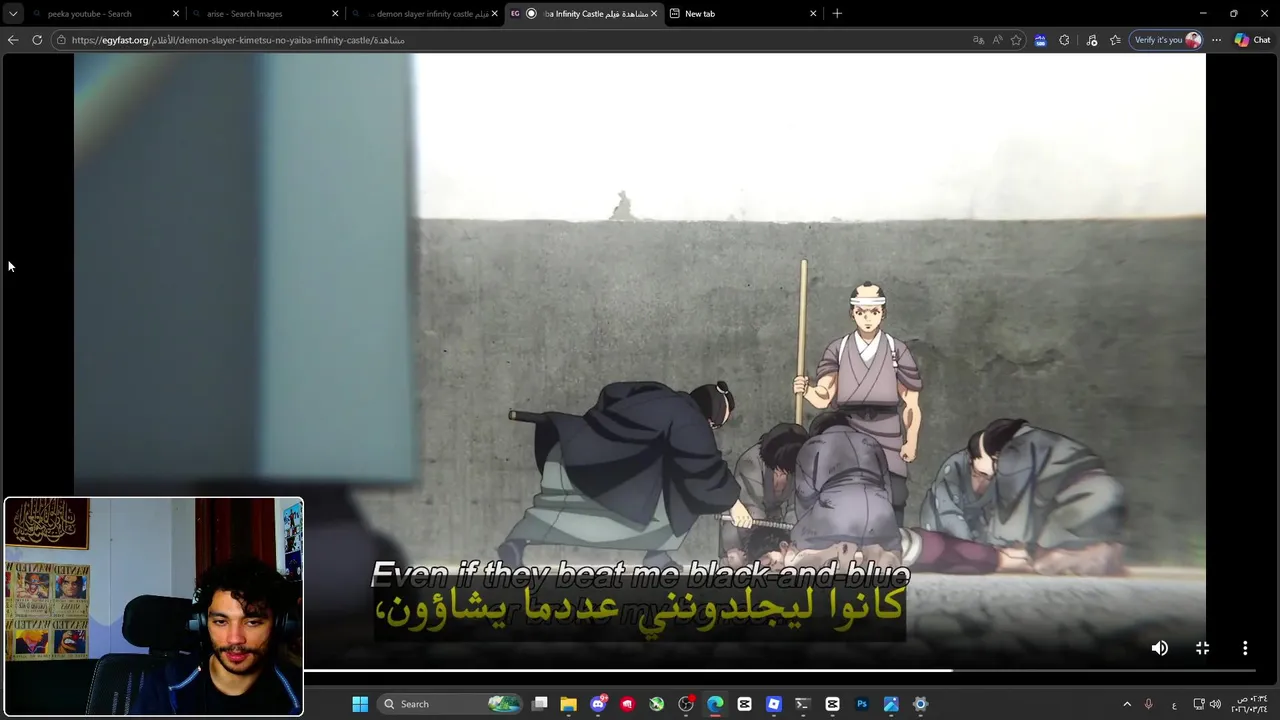The height and width of the screenshot is (720, 1280).
Task: Open OBS Studio from the taskbar
Action: [686, 704]
